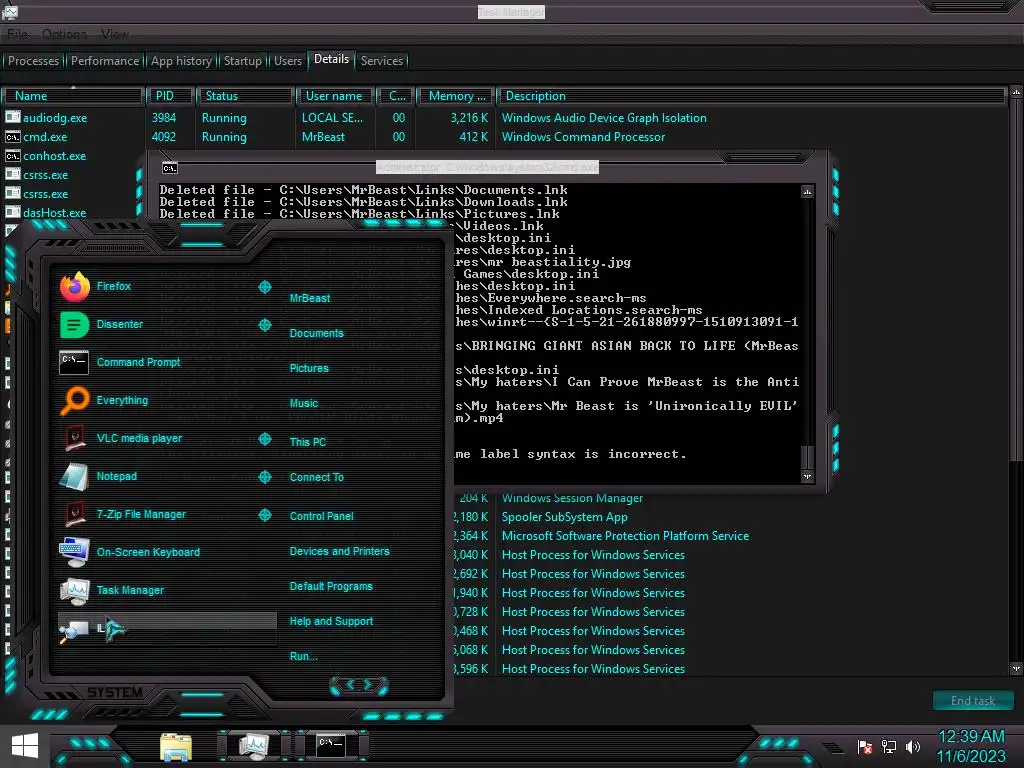Switch to the Processes tab
Viewport: 1024px width, 768px height.
point(33,61)
